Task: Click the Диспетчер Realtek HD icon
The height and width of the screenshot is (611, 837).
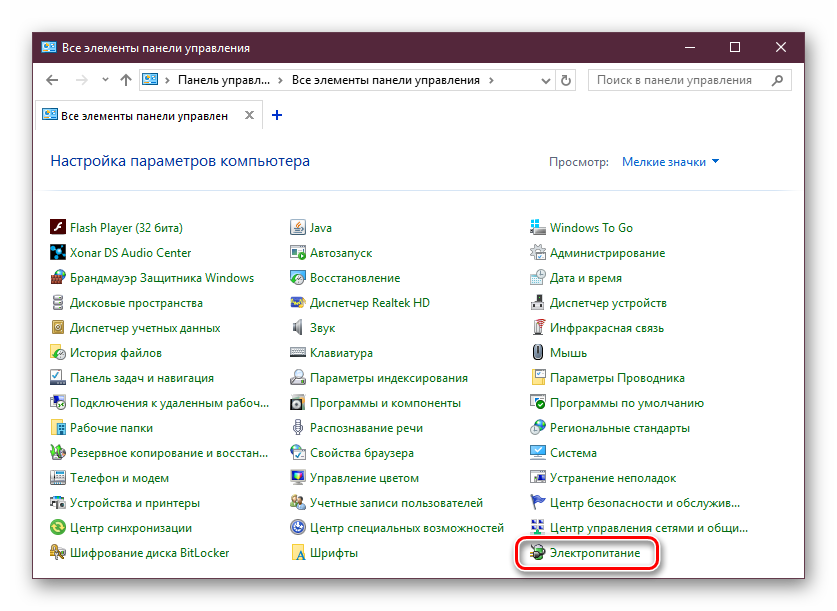Action: [297, 303]
